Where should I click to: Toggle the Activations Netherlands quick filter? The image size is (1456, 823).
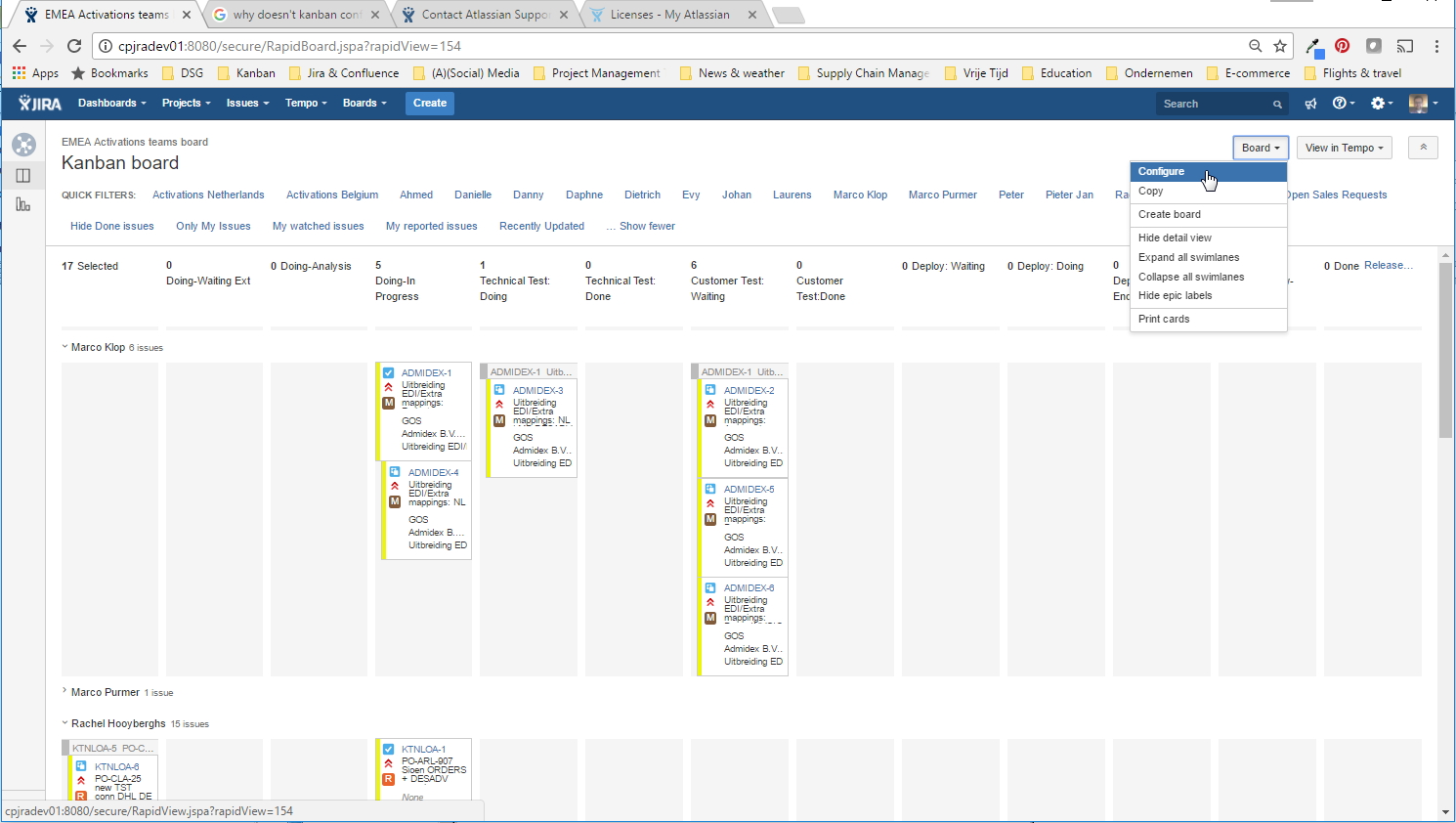[208, 195]
